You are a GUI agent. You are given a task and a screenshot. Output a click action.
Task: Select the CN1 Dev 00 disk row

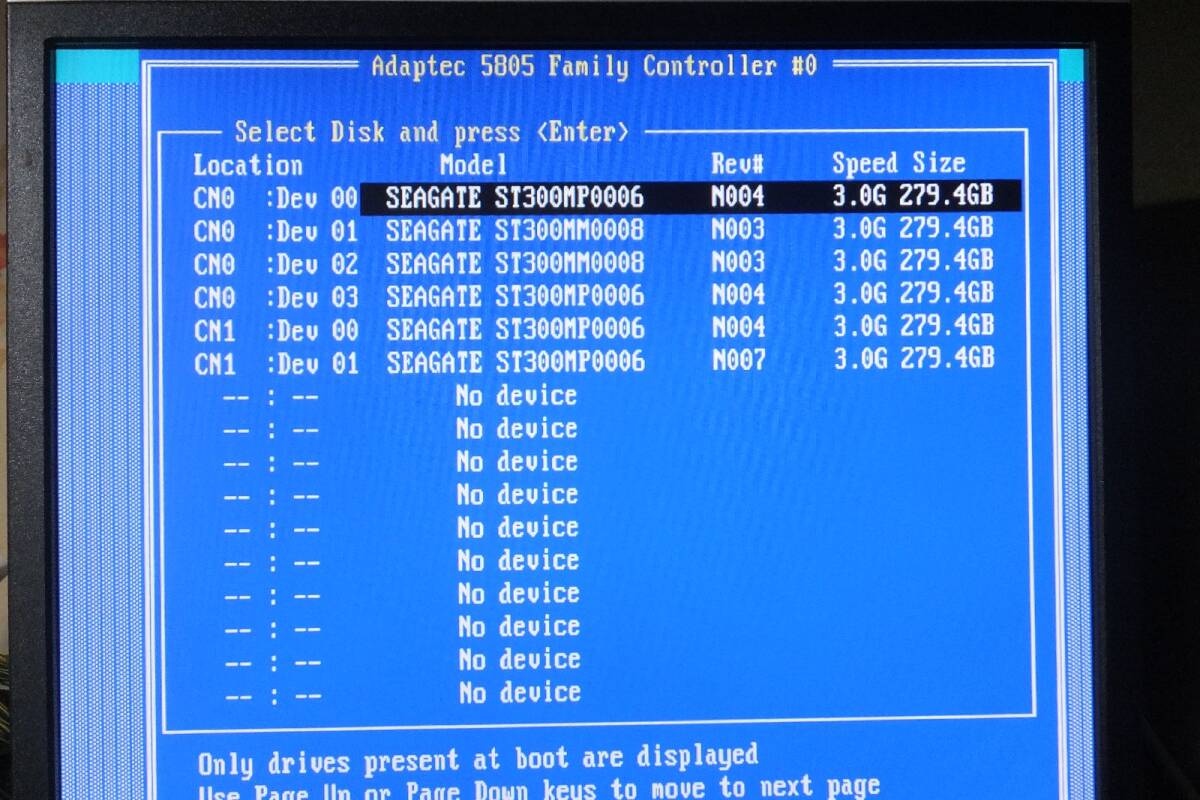594,328
